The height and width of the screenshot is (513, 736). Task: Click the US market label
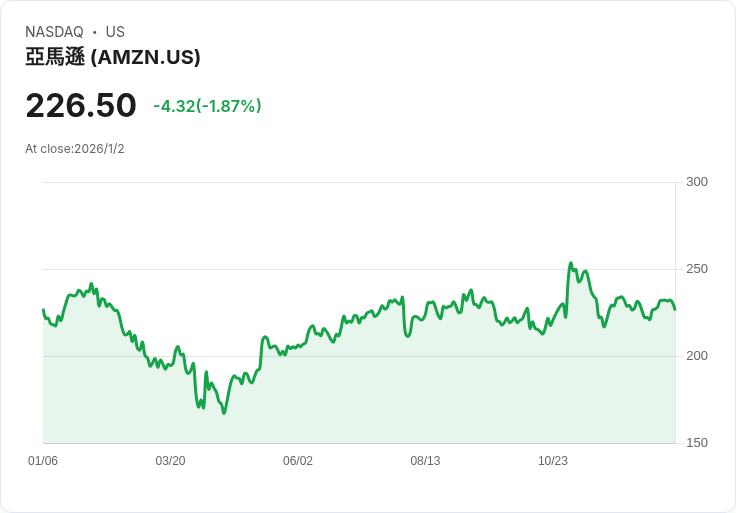point(115,32)
